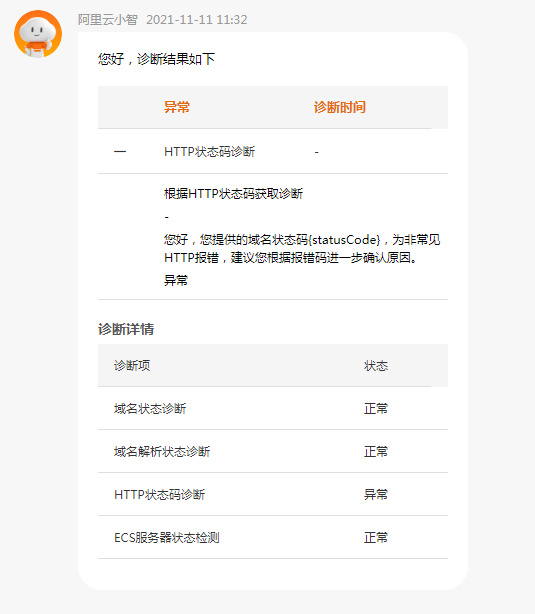The width and height of the screenshot is (535, 614).
Task: Click the 阿里云小智 robot avatar
Action: 38,34
